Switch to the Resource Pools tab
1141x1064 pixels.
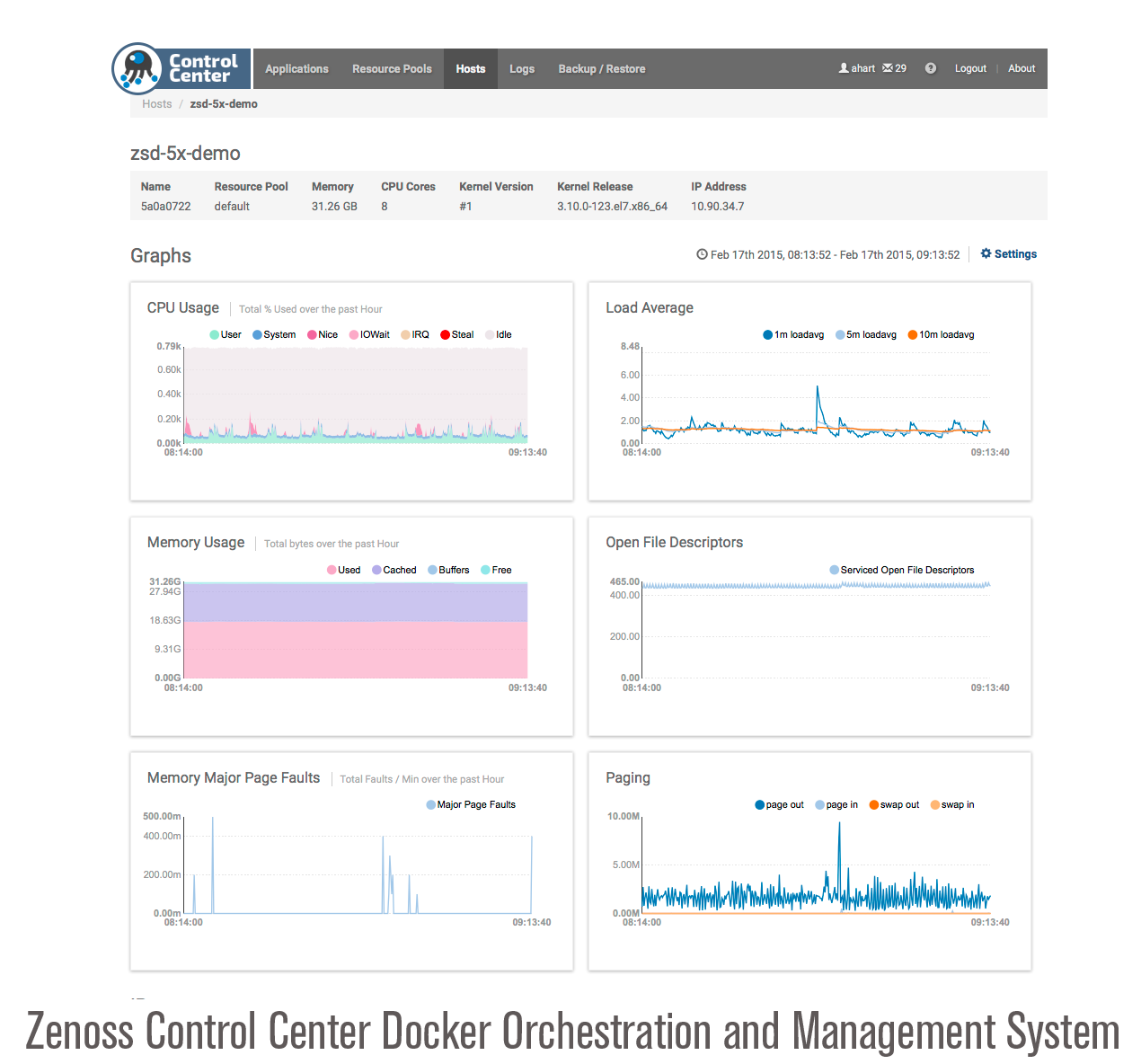(x=392, y=69)
